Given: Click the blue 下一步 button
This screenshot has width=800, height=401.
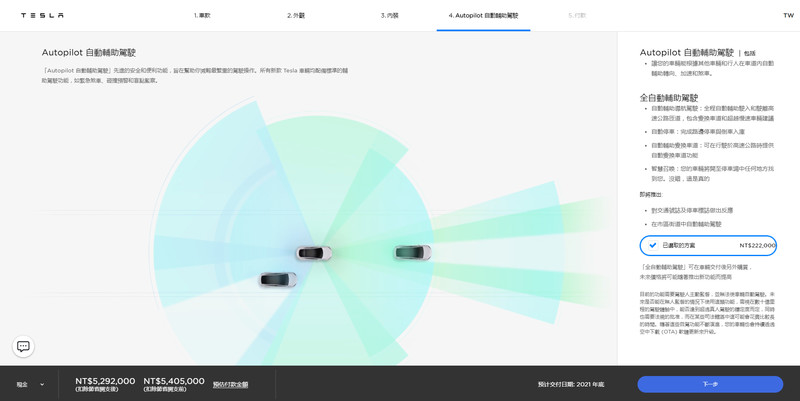Looking at the screenshot, I should pyautogui.click(x=710, y=384).
